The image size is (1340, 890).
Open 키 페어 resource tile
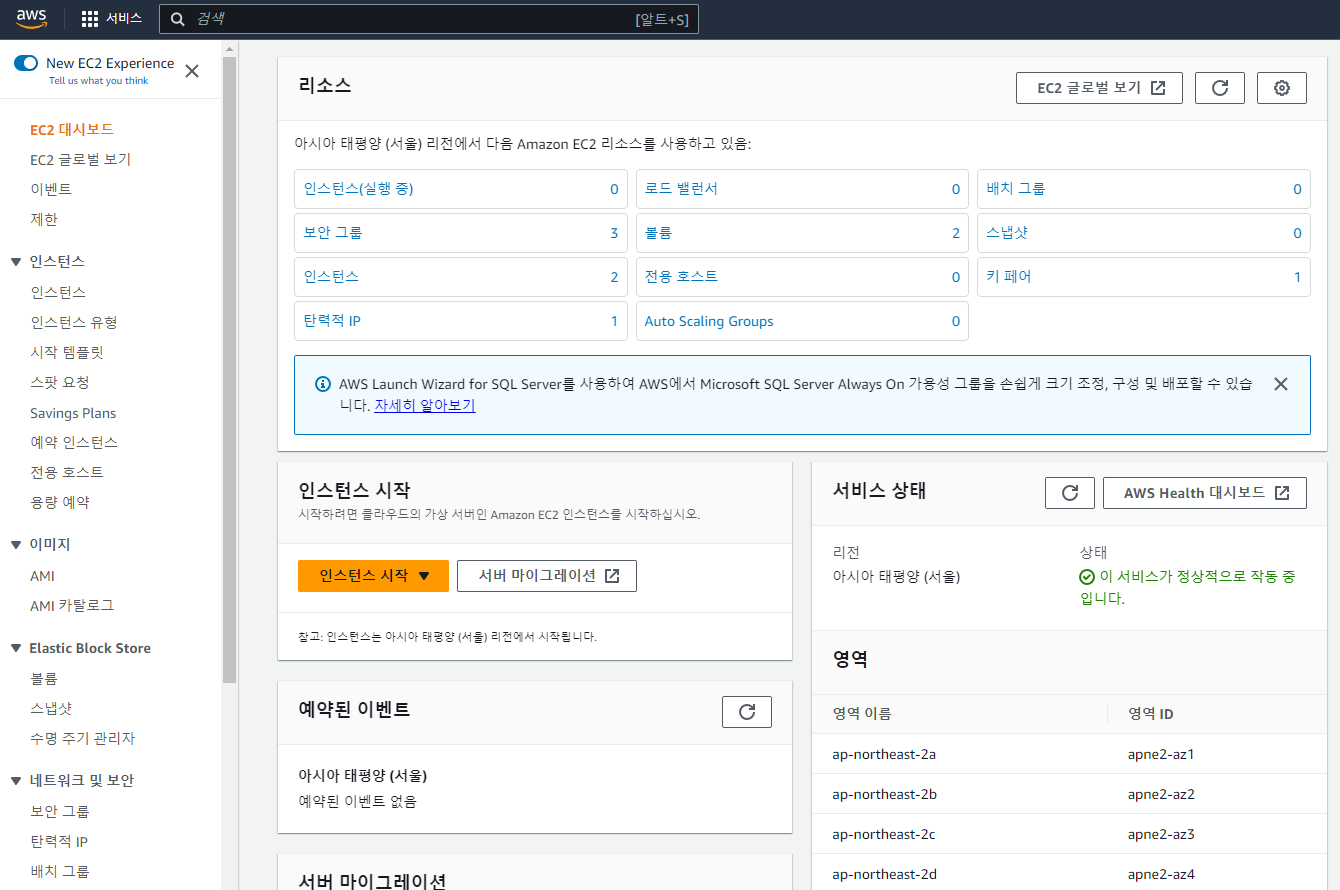click(1144, 277)
